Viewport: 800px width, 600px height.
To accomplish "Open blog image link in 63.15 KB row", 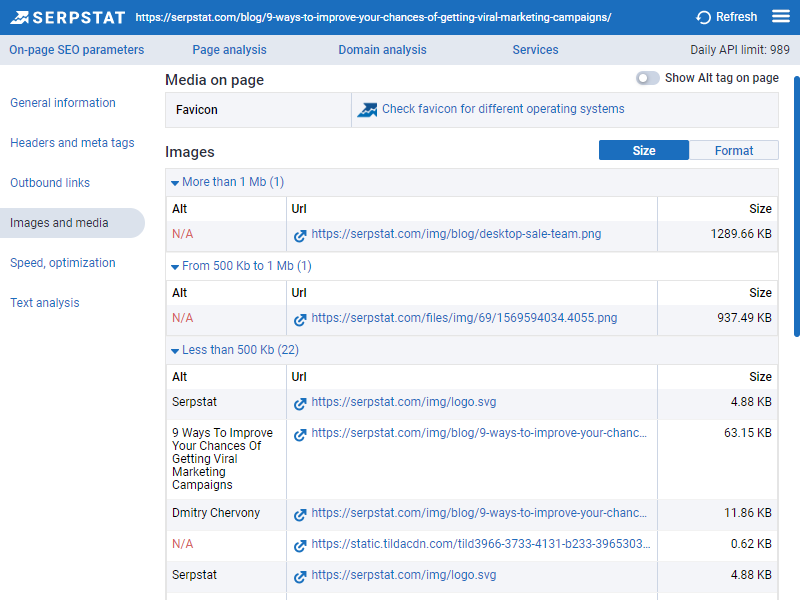I will pos(479,433).
